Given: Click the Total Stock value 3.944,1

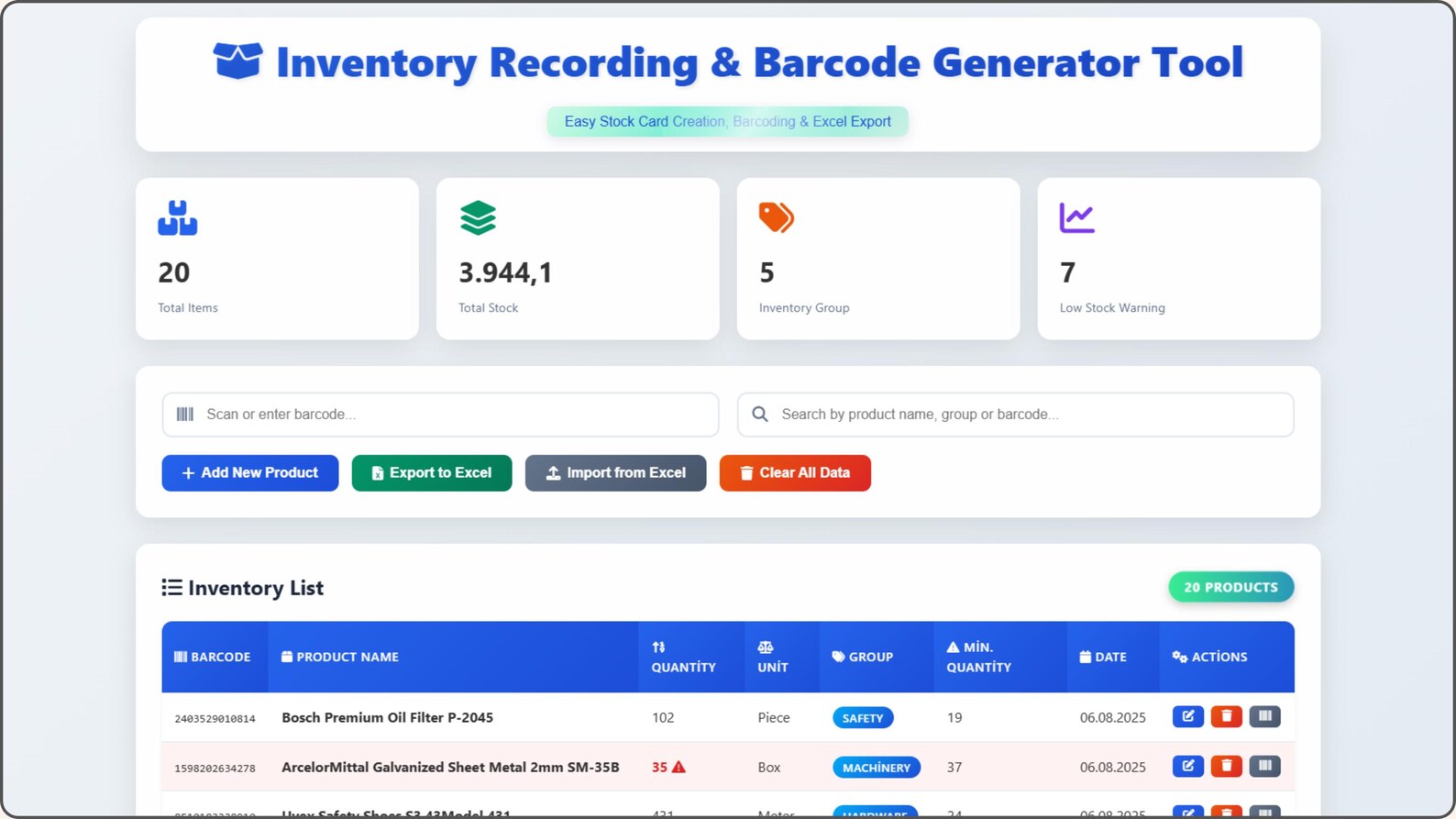Looking at the screenshot, I should pyautogui.click(x=505, y=272).
